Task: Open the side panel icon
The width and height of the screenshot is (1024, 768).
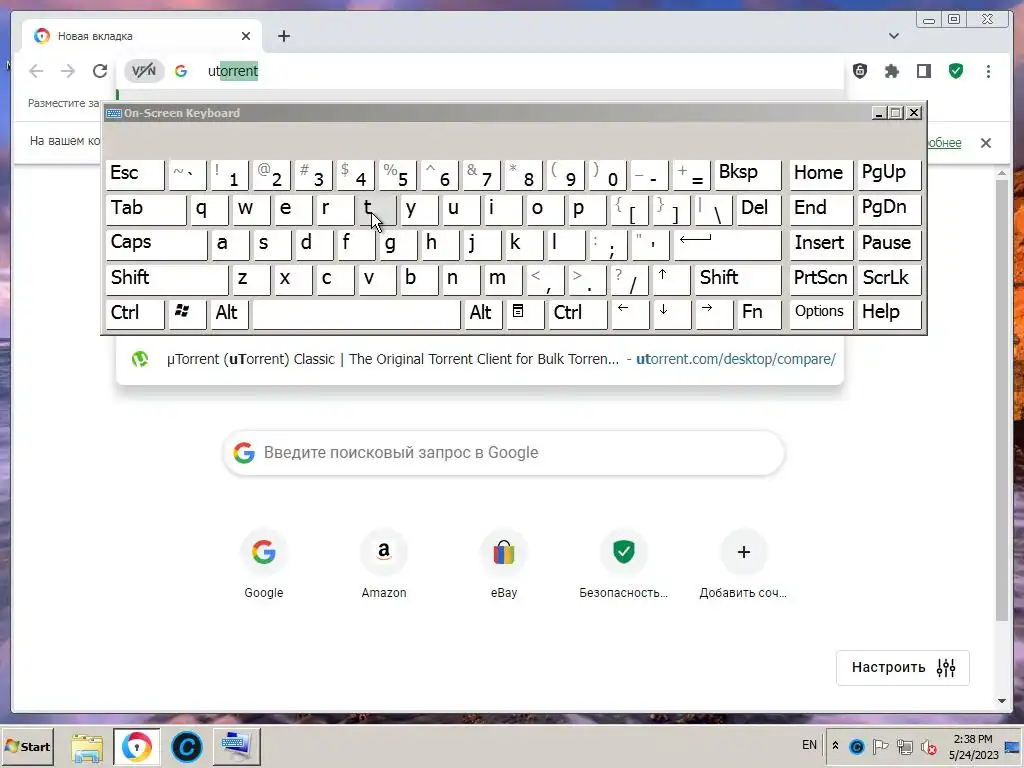Action: coord(923,71)
